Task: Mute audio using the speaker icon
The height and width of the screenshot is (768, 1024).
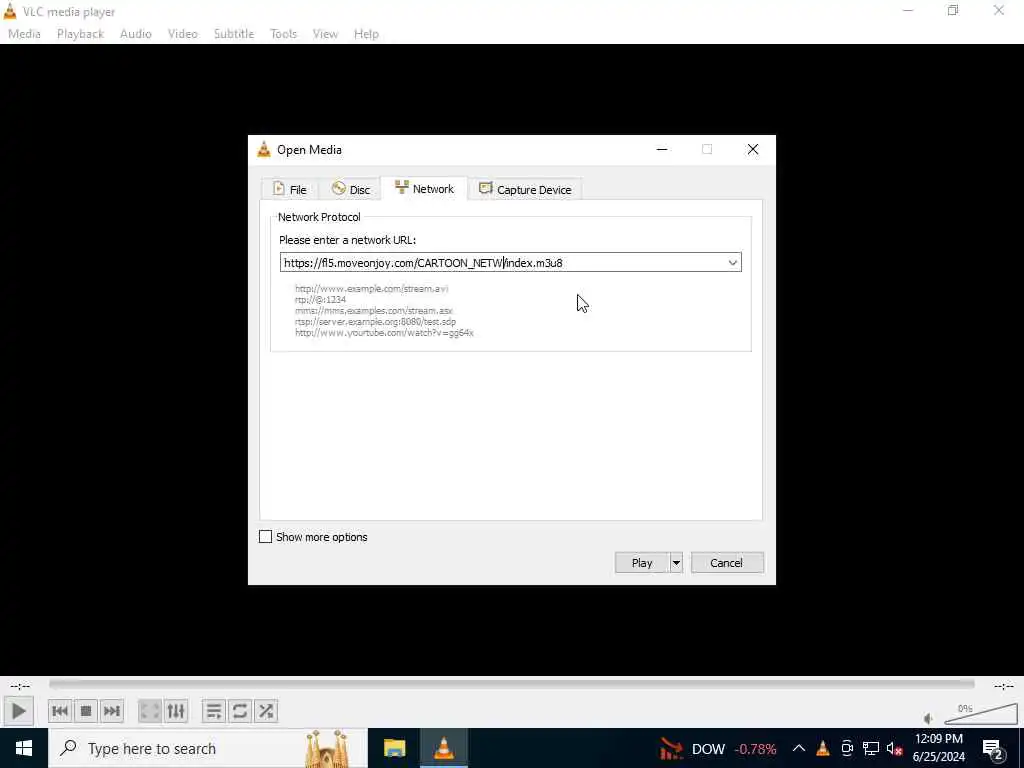Action: pyautogui.click(x=929, y=718)
